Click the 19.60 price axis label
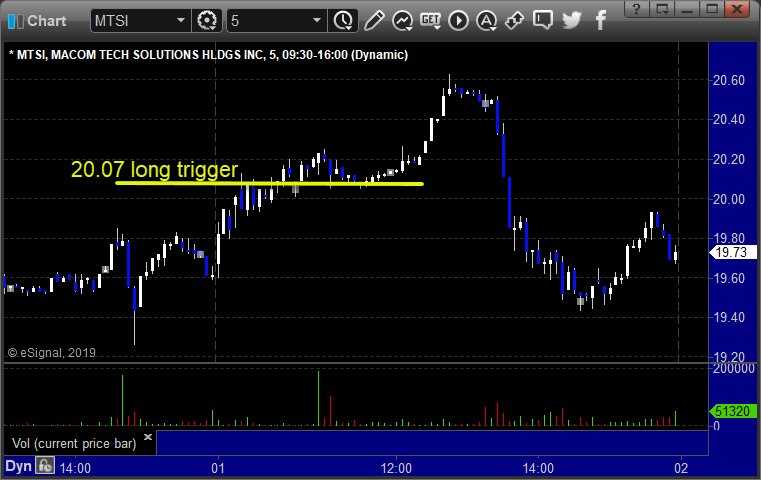This screenshot has height=480, width=761. point(728,278)
